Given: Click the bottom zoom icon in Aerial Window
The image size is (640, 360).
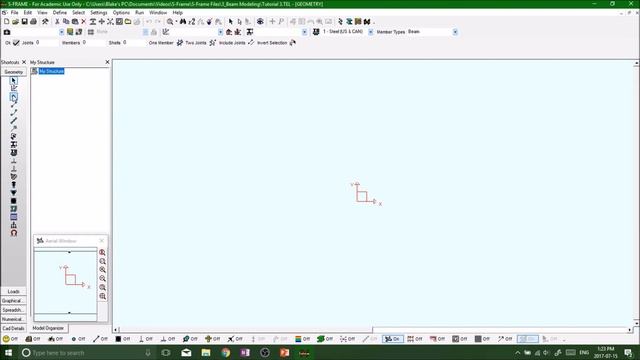Looking at the screenshot, I should [x=102, y=296].
